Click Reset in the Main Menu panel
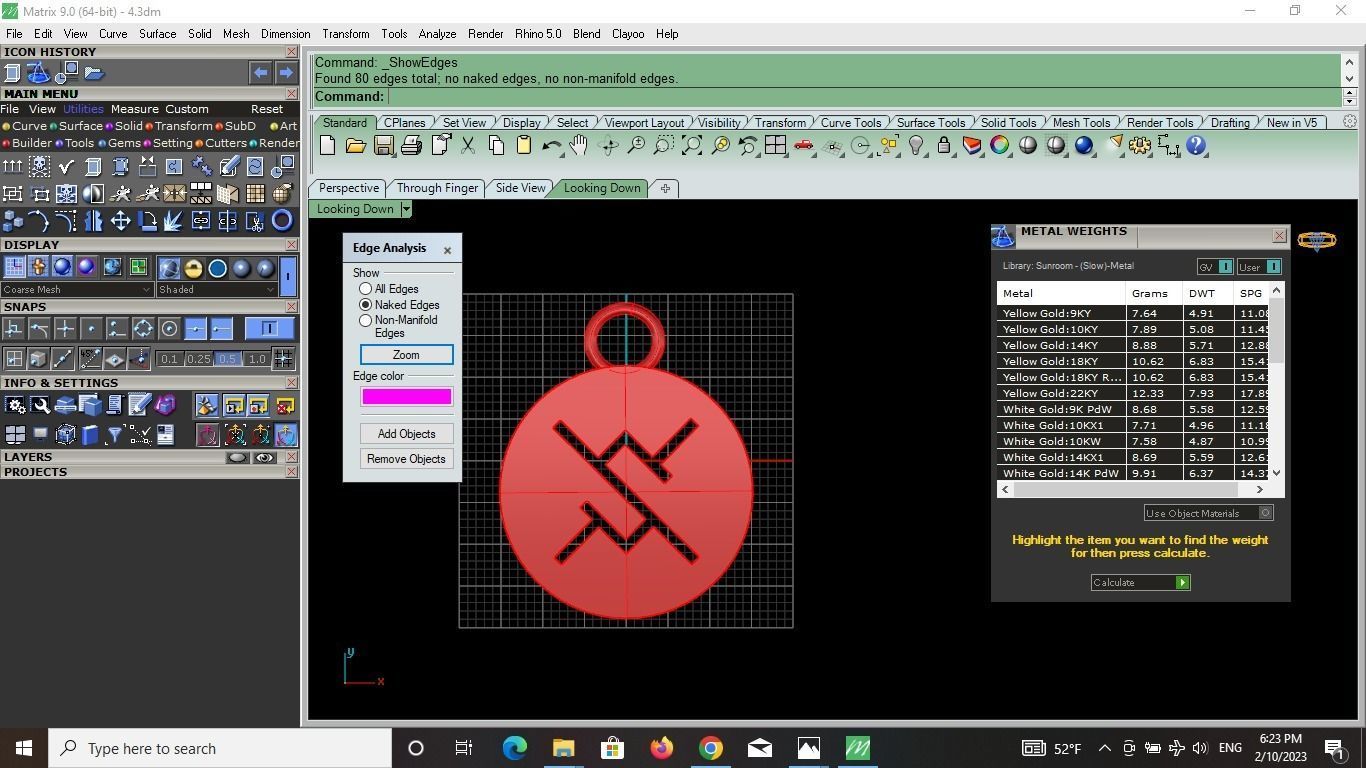This screenshot has height=768, width=1366. point(267,109)
